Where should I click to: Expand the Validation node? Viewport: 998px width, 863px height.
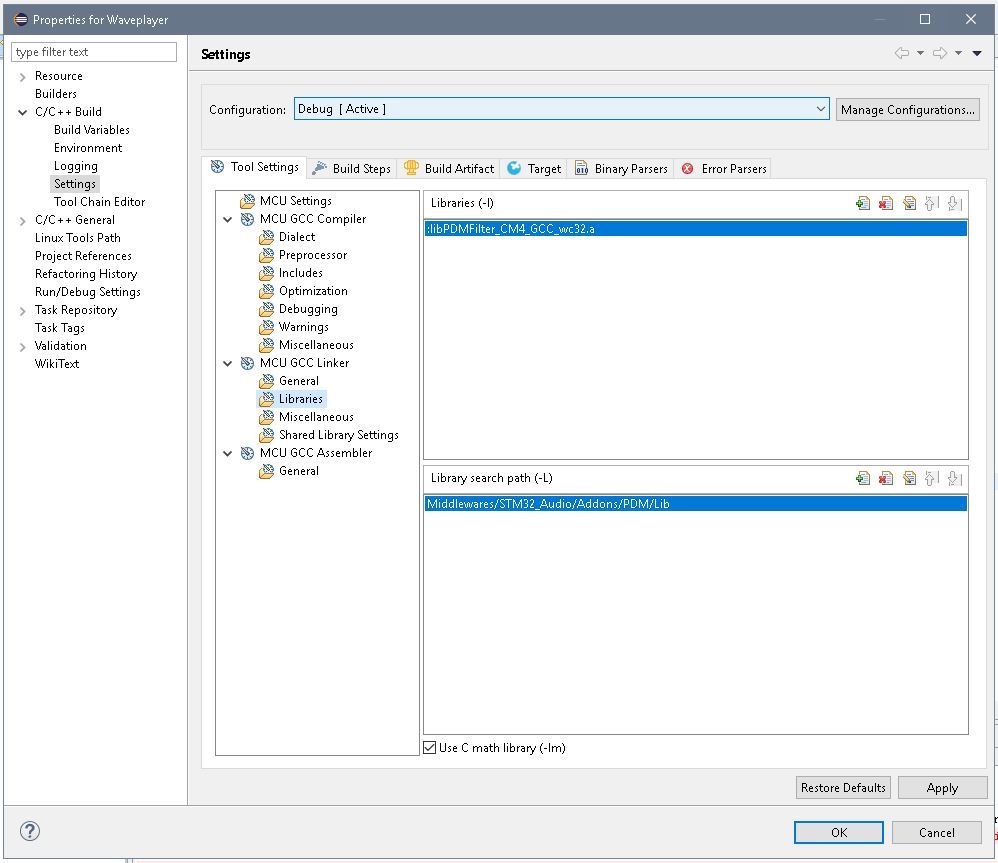(22, 347)
